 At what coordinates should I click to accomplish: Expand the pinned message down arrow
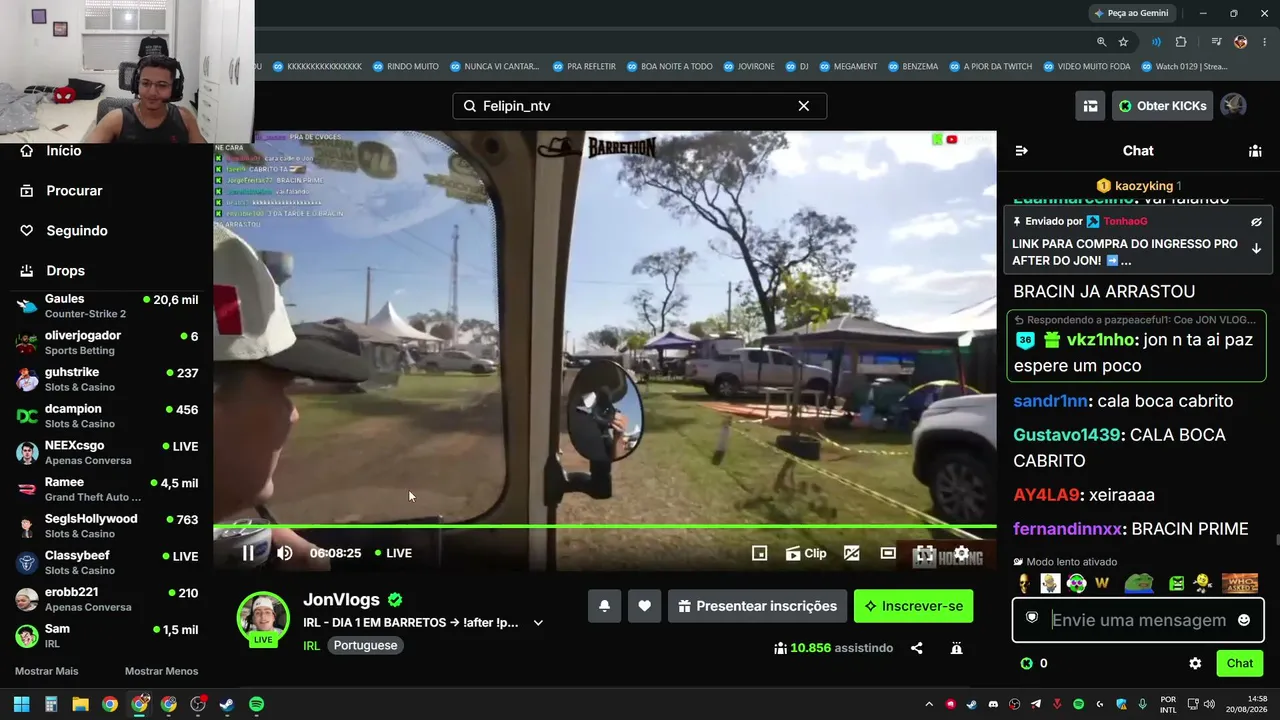[x=1256, y=248]
